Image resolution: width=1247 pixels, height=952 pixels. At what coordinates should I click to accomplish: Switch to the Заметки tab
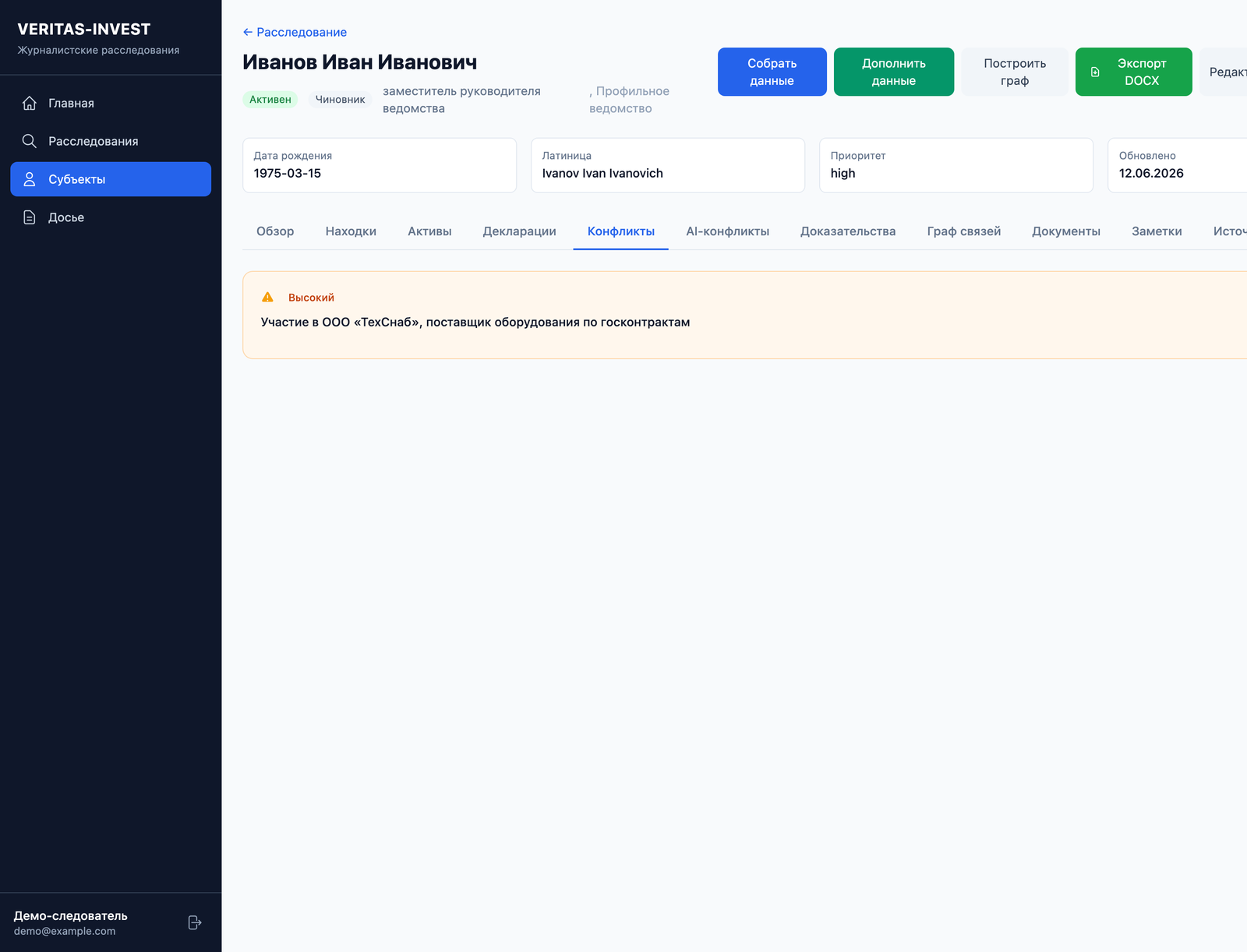pos(1157,231)
